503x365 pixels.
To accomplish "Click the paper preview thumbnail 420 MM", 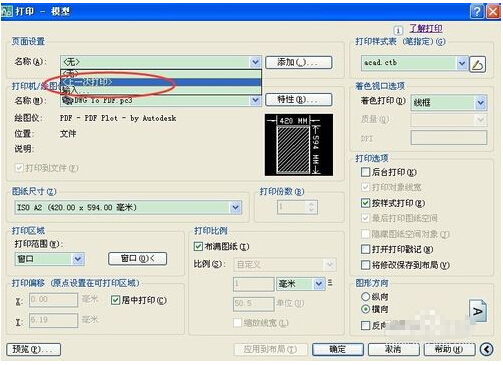I will (299, 145).
